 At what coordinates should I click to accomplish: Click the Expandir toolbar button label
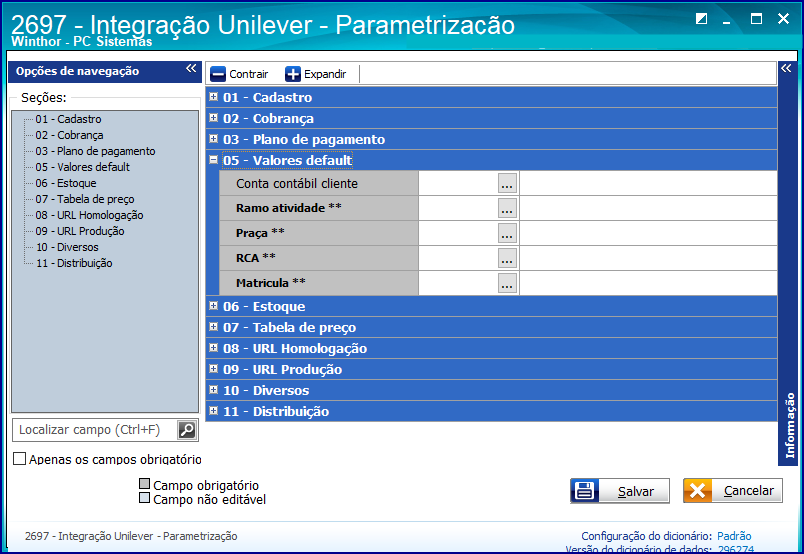click(325, 74)
